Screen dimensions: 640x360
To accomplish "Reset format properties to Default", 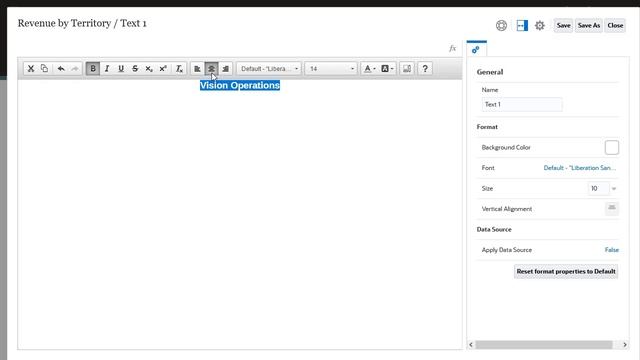I will coord(566,271).
